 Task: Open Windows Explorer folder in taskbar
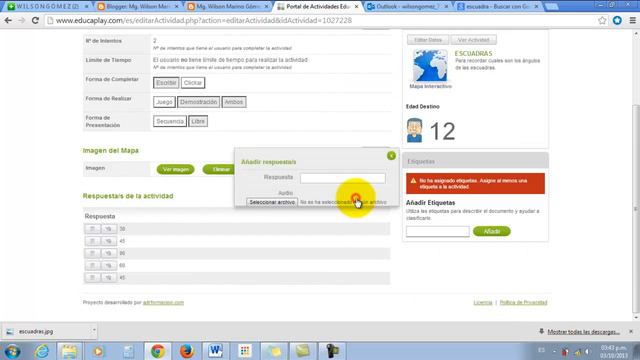(x=69, y=351)
